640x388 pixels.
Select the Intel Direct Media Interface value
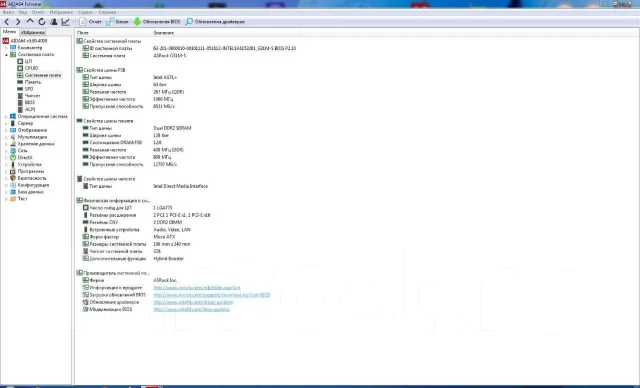[x=180, y=186]
